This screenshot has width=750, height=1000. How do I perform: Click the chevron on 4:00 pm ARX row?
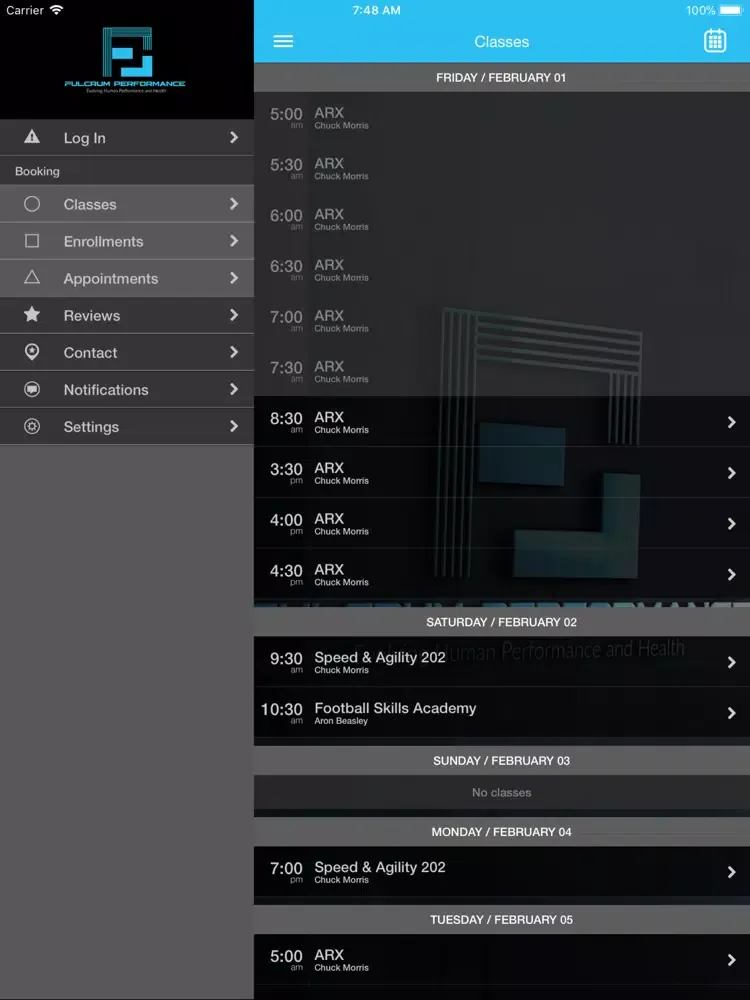pos(732,524)
